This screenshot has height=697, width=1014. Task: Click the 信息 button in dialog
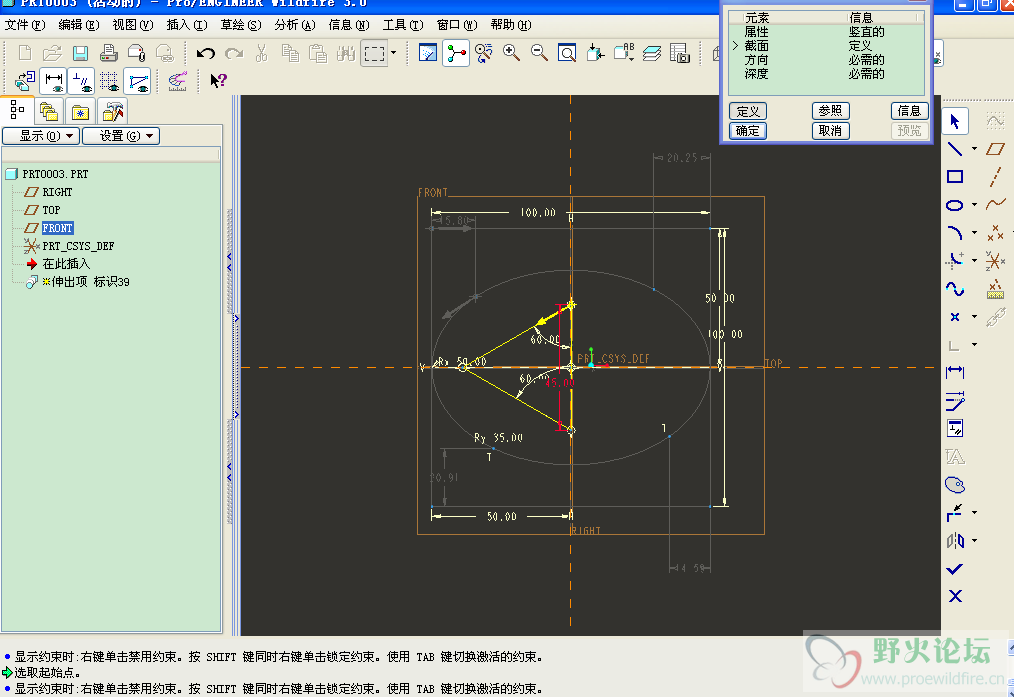click(909, 111)
